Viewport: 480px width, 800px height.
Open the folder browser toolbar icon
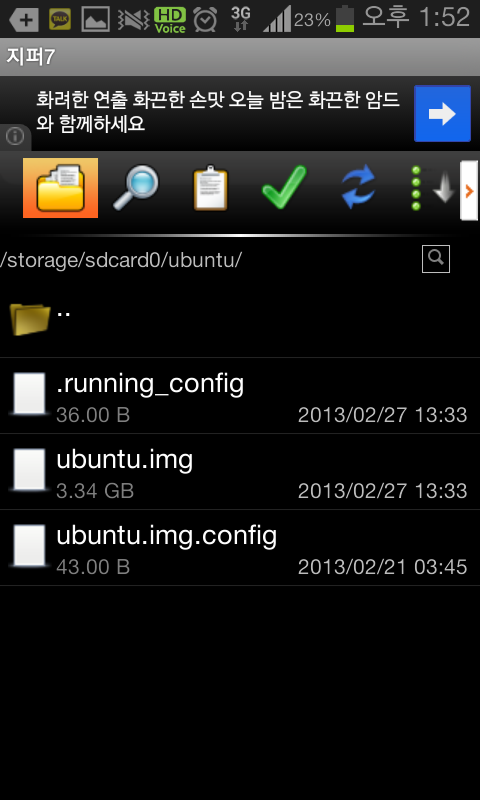(60, 188)
